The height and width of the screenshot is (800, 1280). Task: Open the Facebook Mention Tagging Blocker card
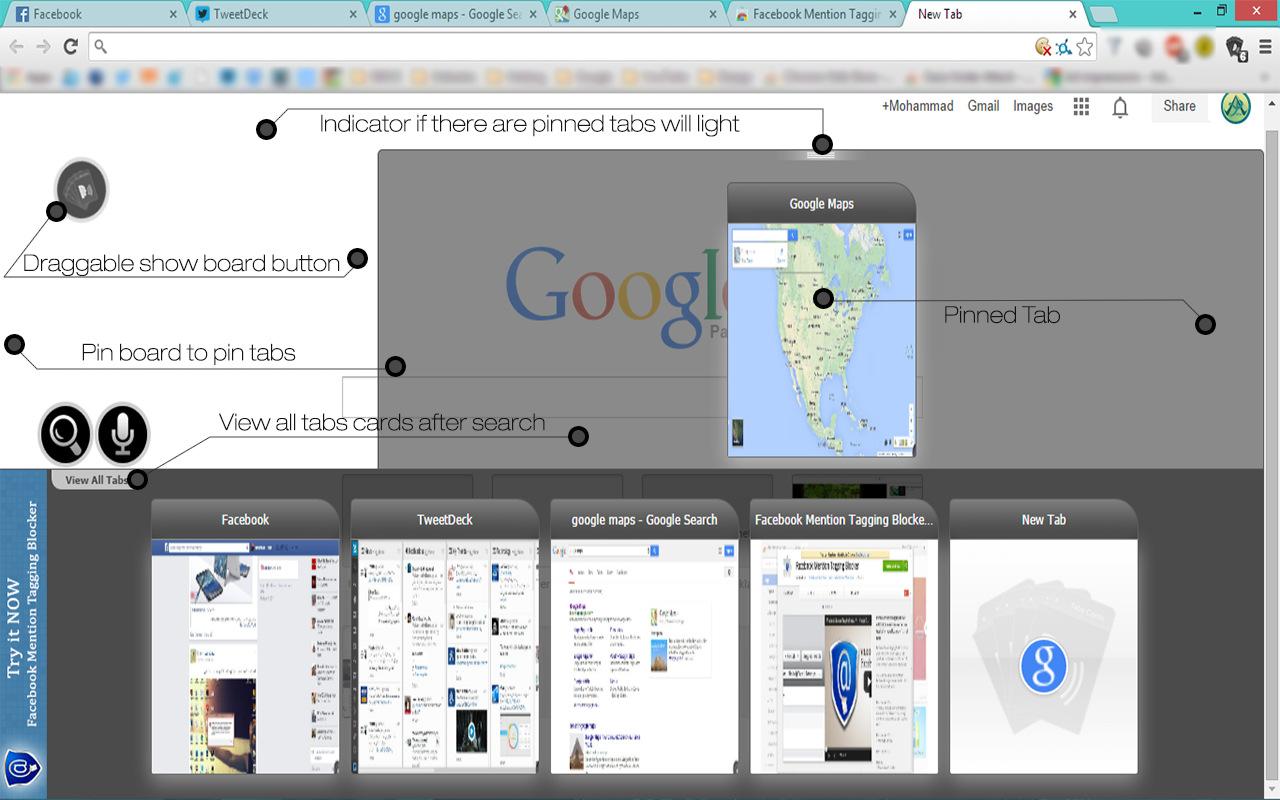(x=844, y=636)
